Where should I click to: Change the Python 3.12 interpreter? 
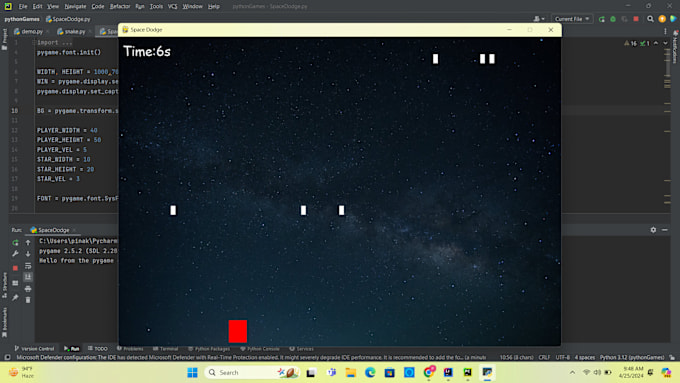point(632,357)
